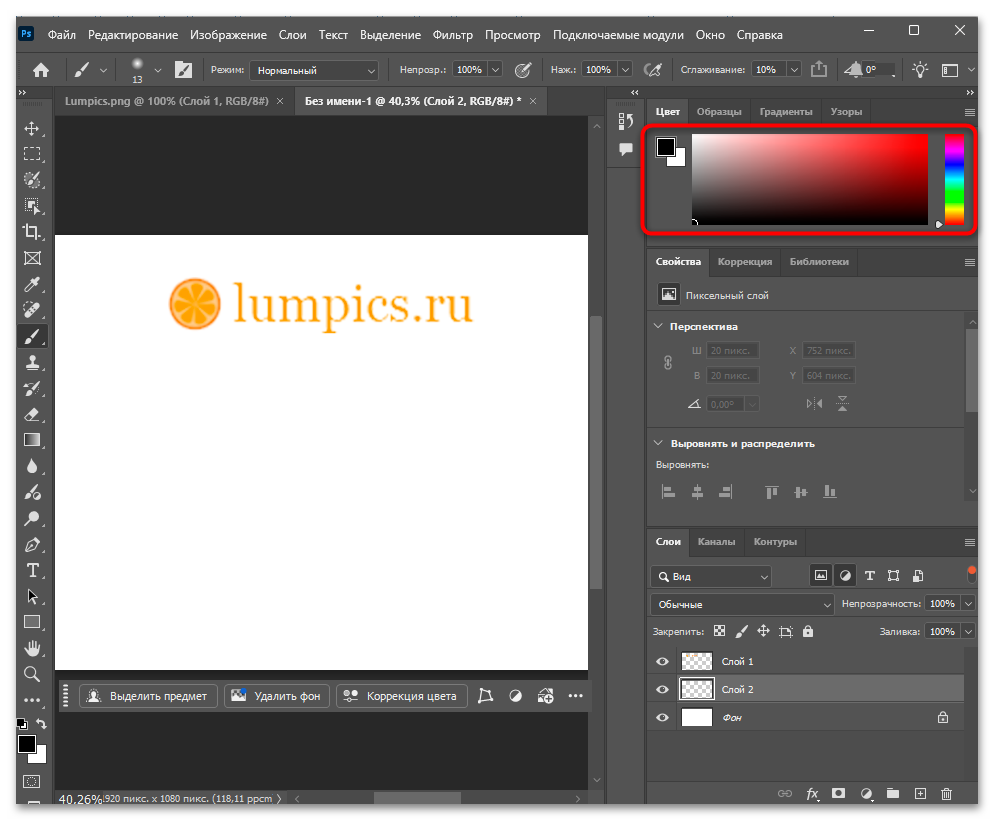Open the Непрозр. opacity dropdown arrow
994x820 pixels.
coord(495,70)
